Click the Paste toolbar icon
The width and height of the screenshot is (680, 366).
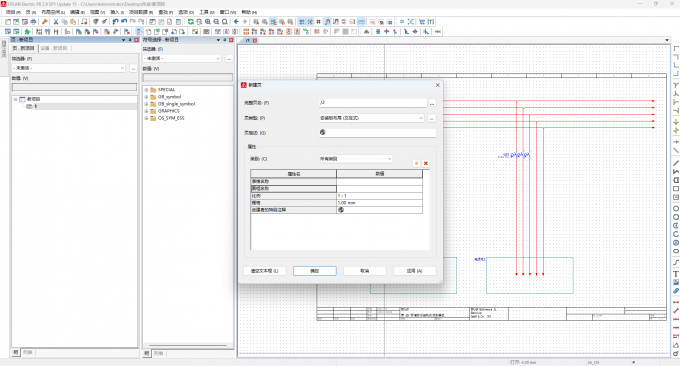73,22
